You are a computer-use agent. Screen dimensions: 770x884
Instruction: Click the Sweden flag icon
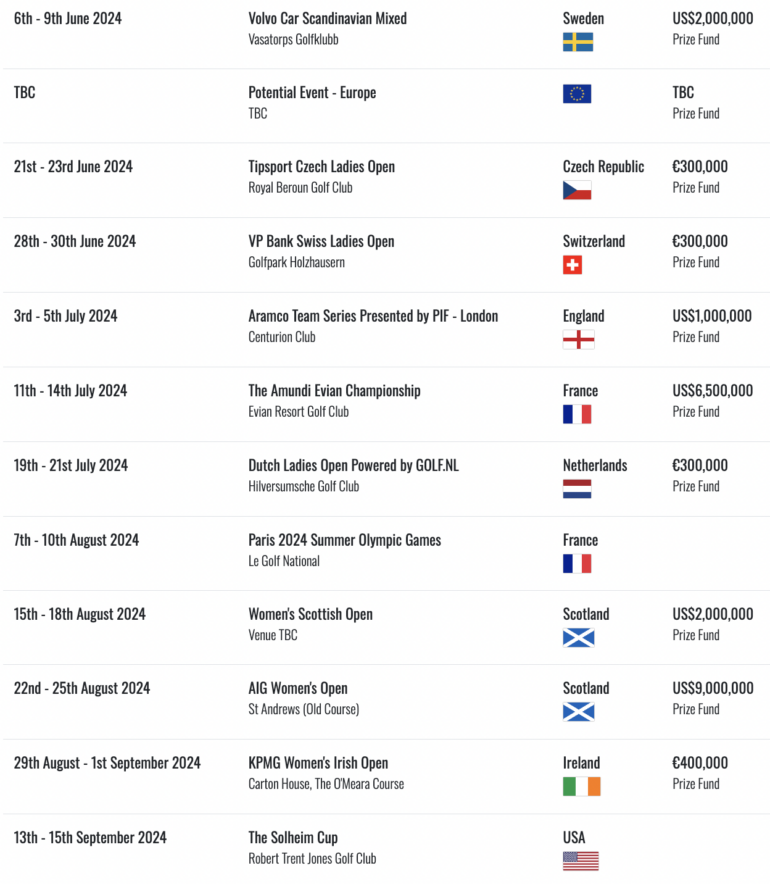578,42
